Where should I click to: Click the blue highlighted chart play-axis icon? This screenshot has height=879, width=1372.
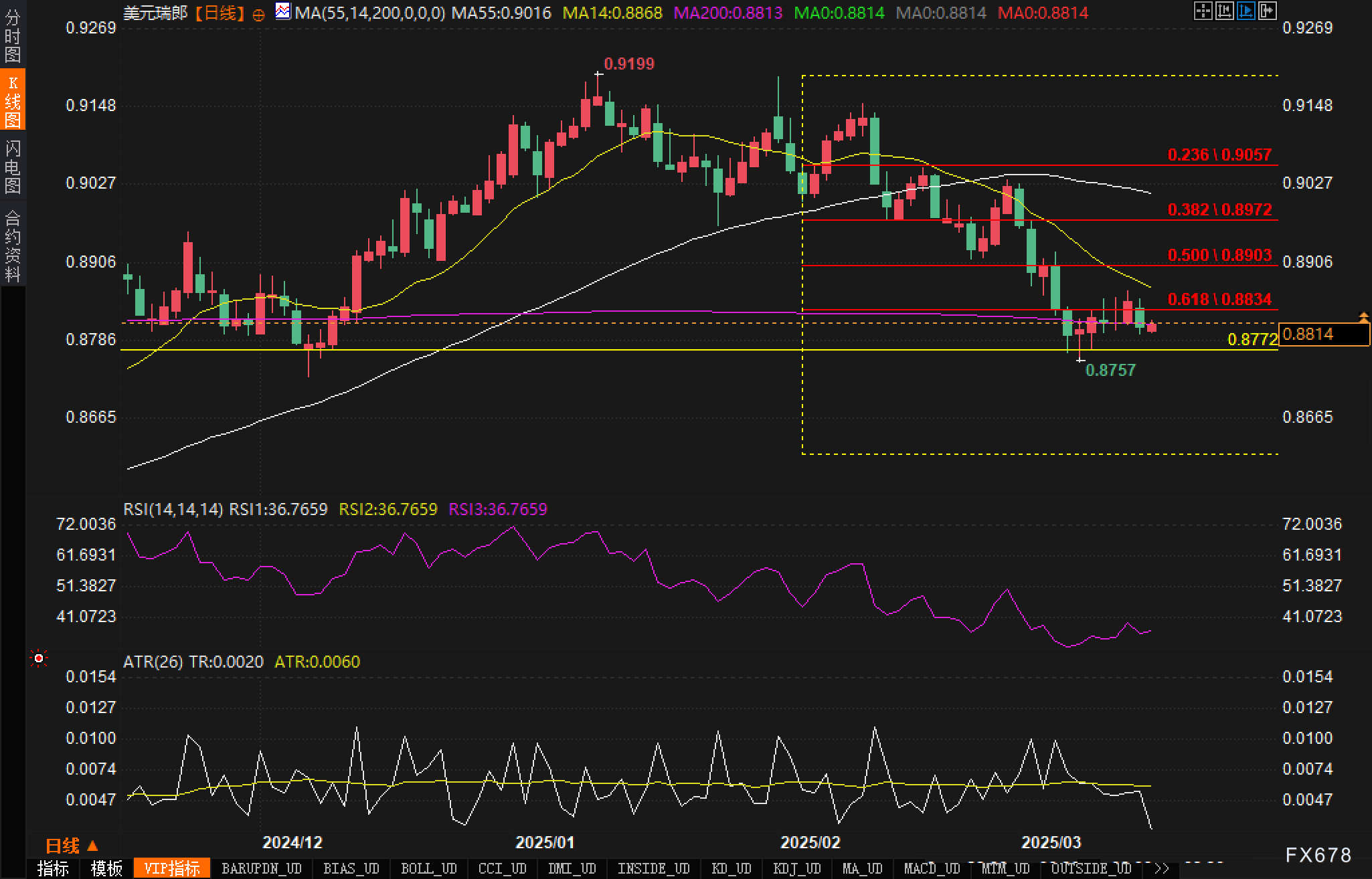click(1246, 11)
